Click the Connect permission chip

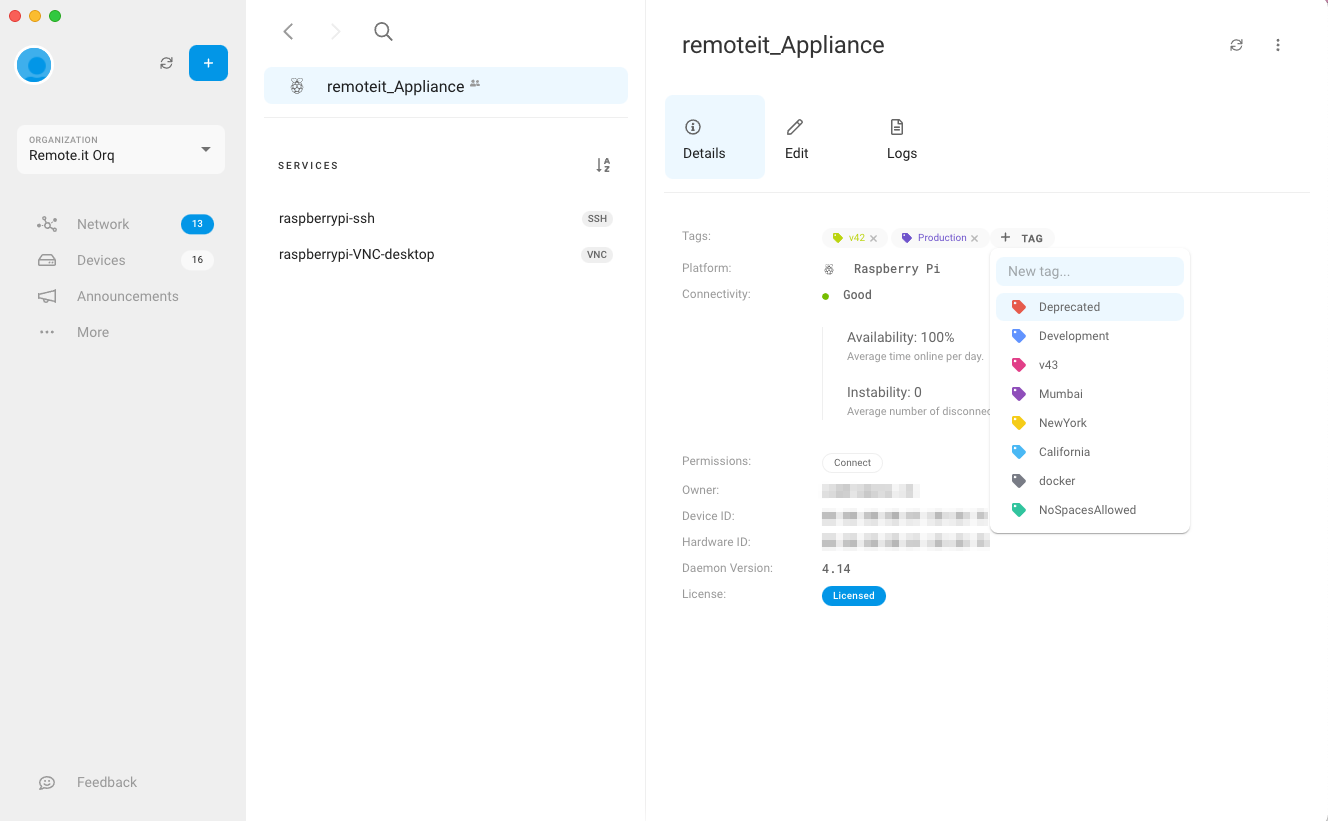click(852, 463)
